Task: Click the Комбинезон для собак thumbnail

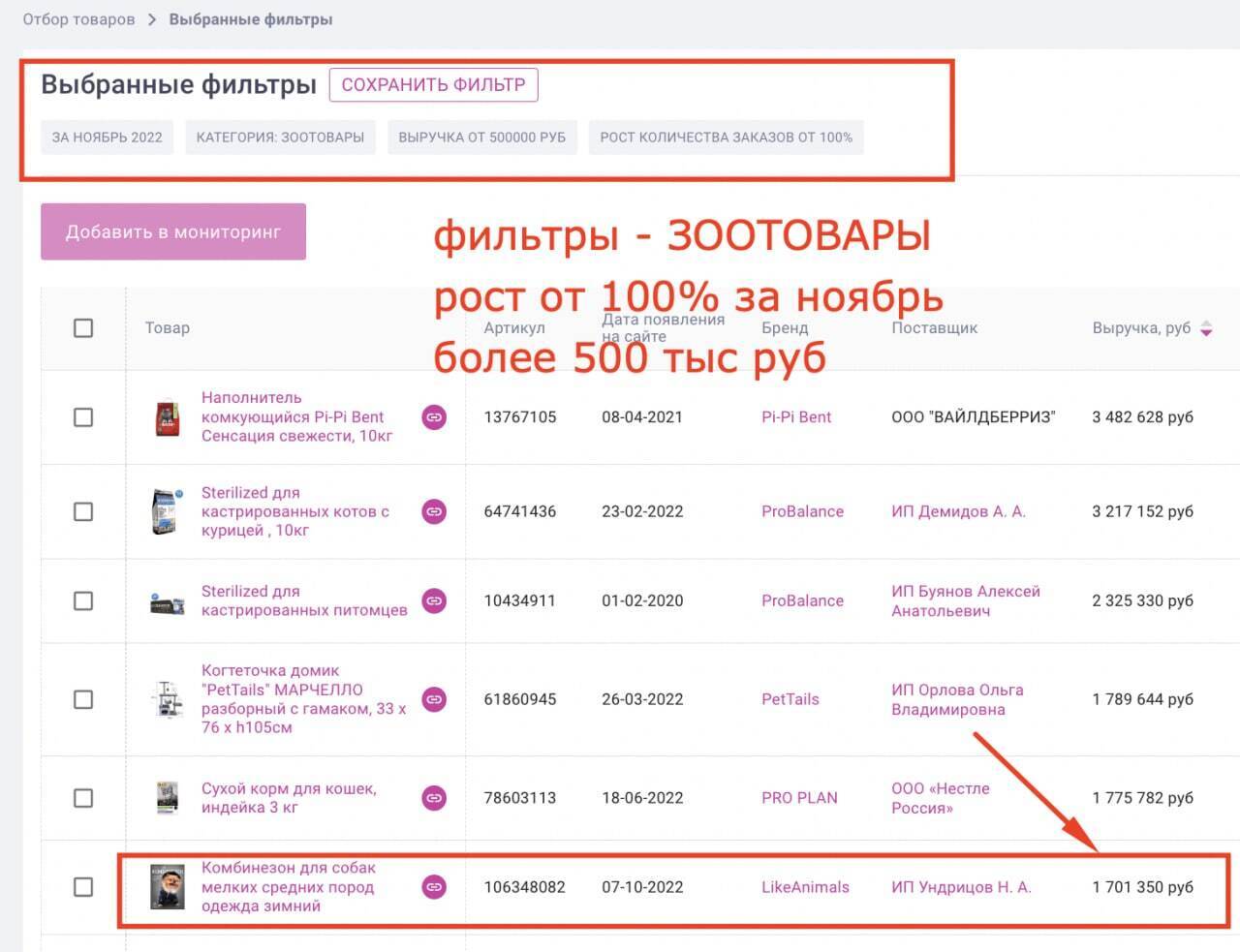Action: click(168, 887)
